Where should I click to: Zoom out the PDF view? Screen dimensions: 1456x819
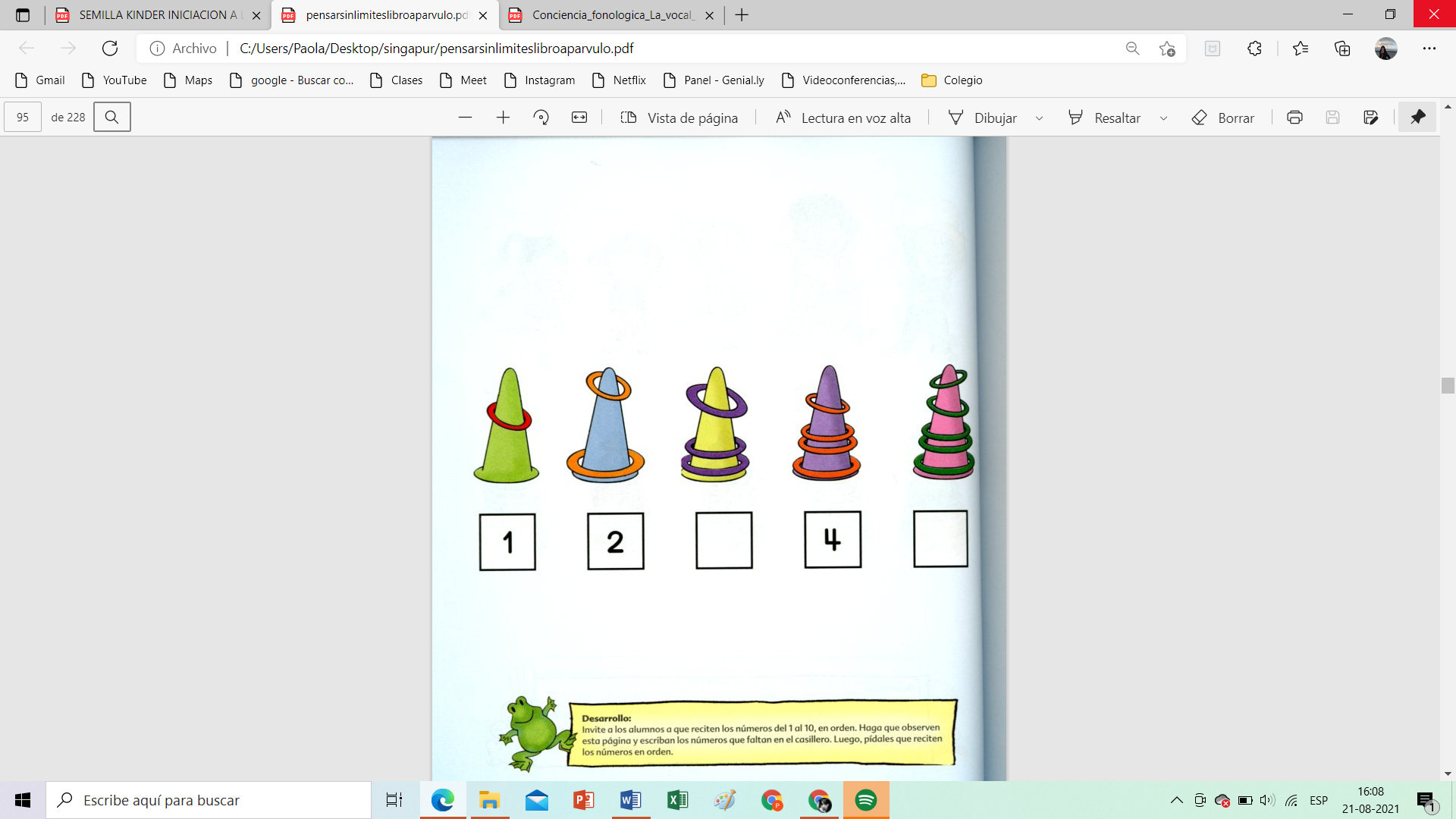[x=465, y=117]
